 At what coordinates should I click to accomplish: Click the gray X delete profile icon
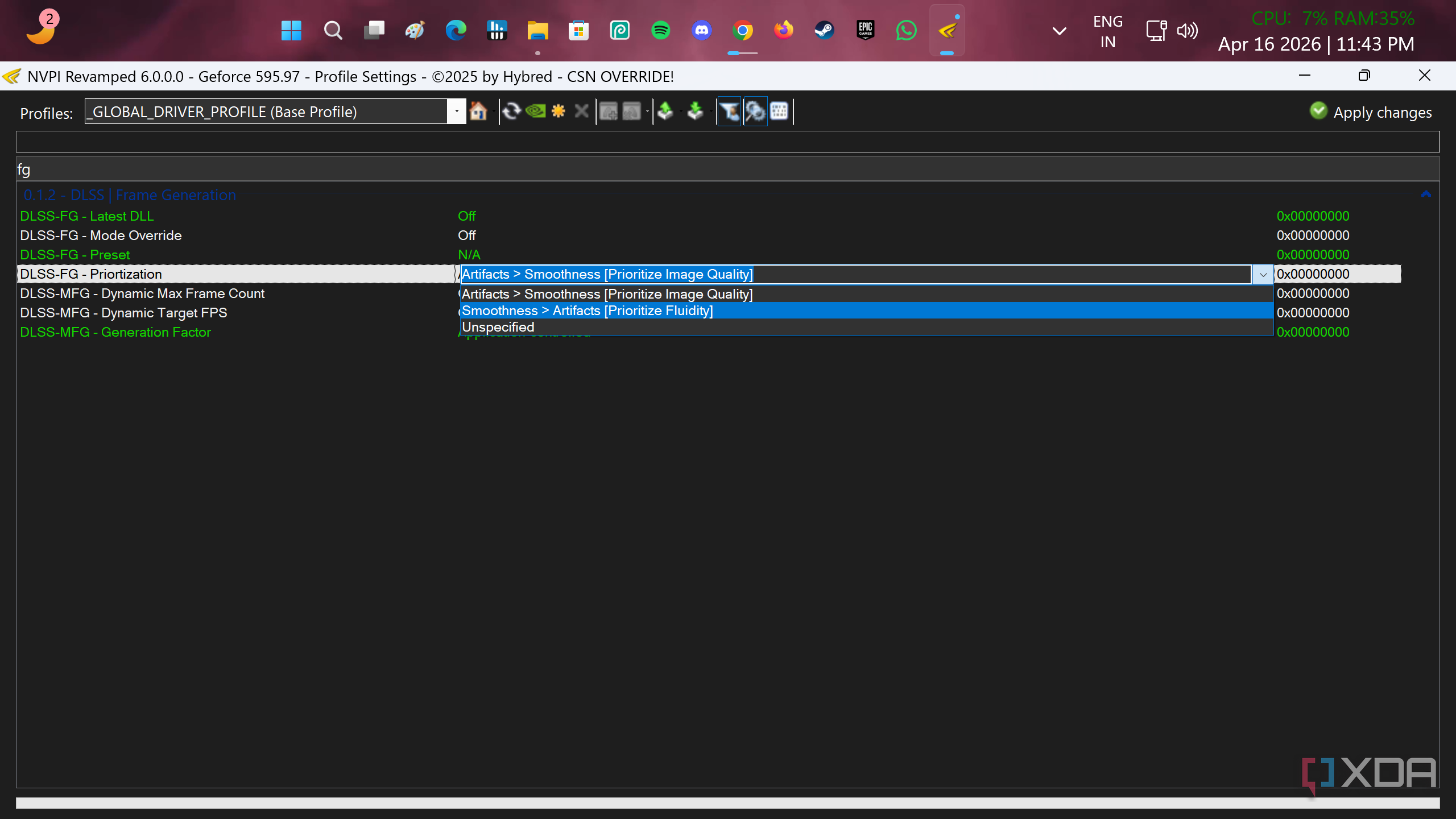(581, 111)
